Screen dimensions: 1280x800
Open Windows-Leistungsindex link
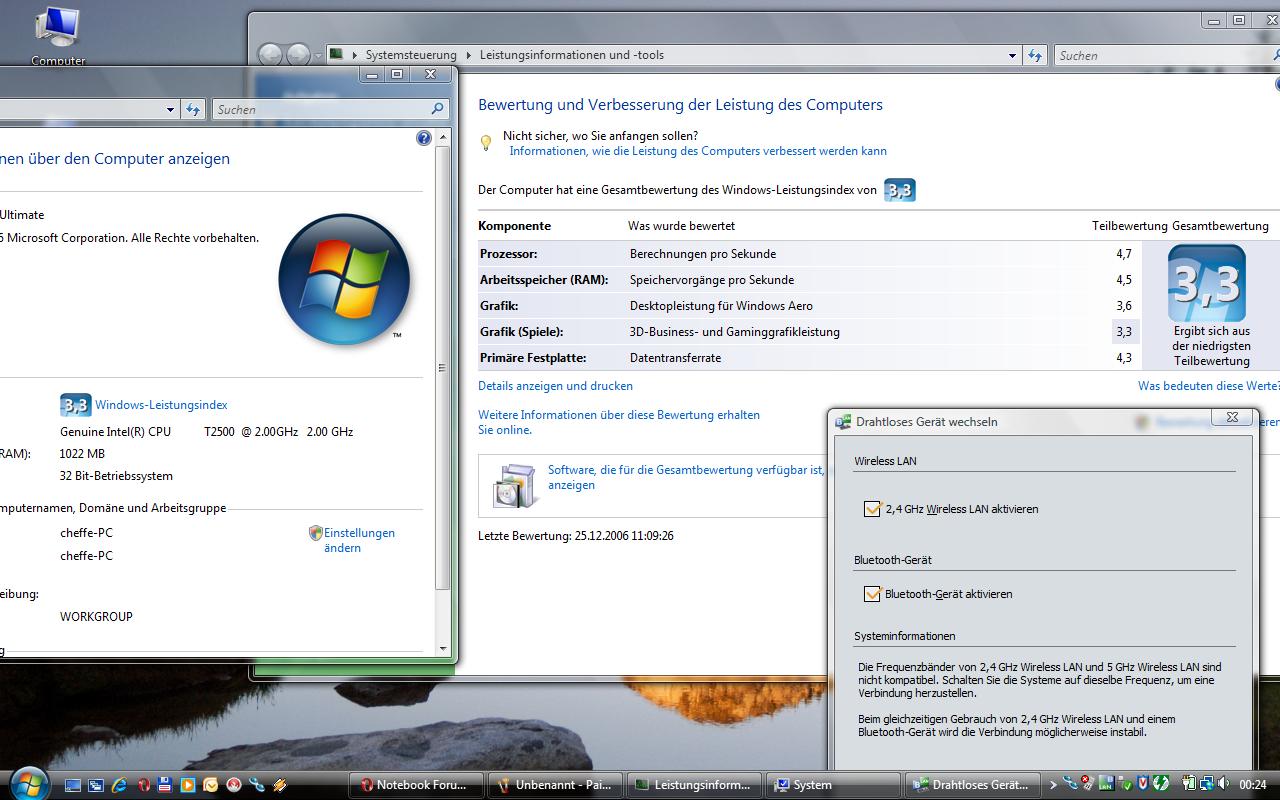161,405
